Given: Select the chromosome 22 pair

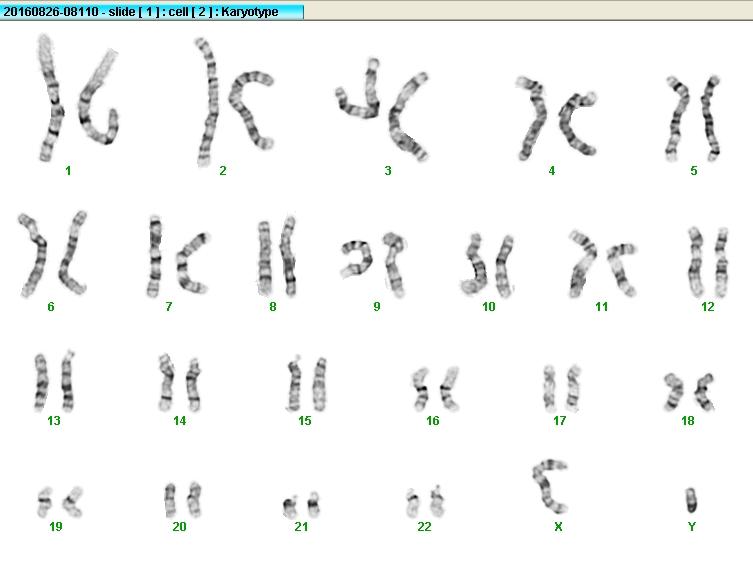Looking at the screenshot, I should pos(425,501).
